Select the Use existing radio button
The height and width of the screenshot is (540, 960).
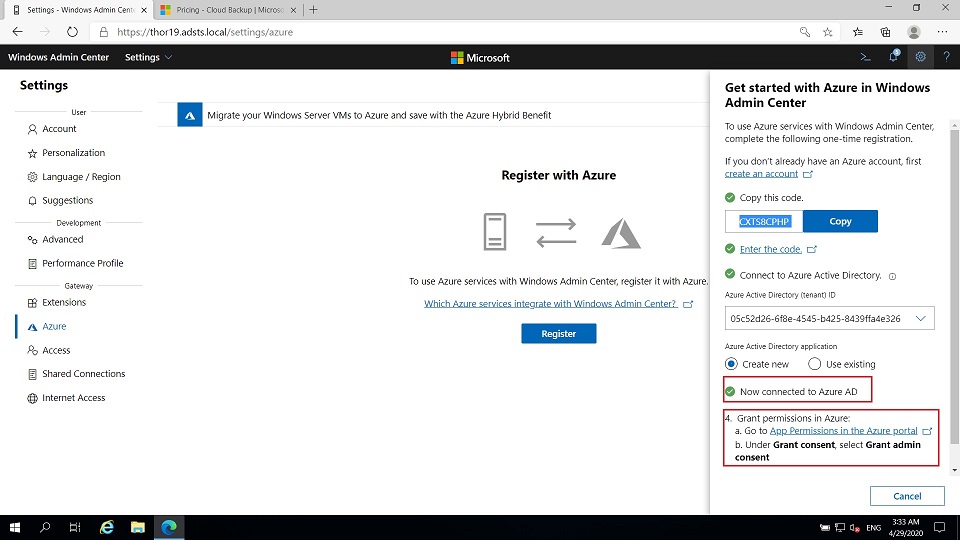coord(814,364)
